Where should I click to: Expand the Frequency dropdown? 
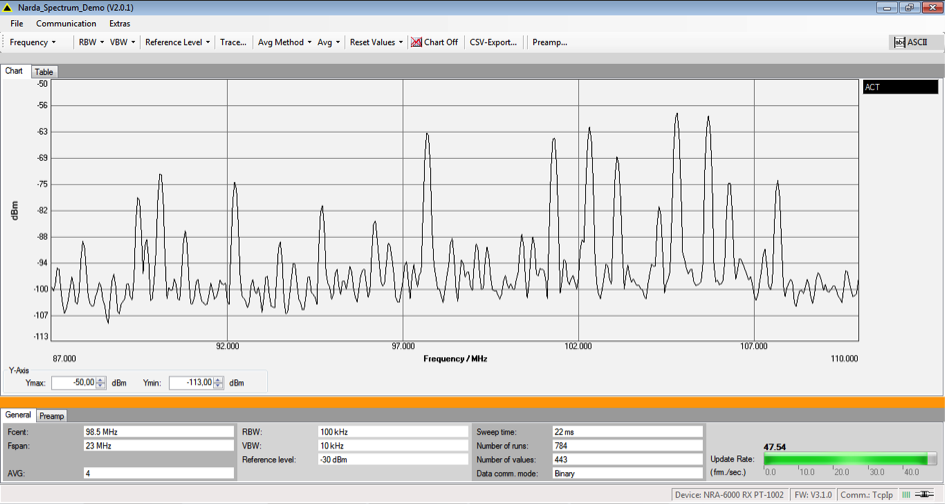[33, 42]
